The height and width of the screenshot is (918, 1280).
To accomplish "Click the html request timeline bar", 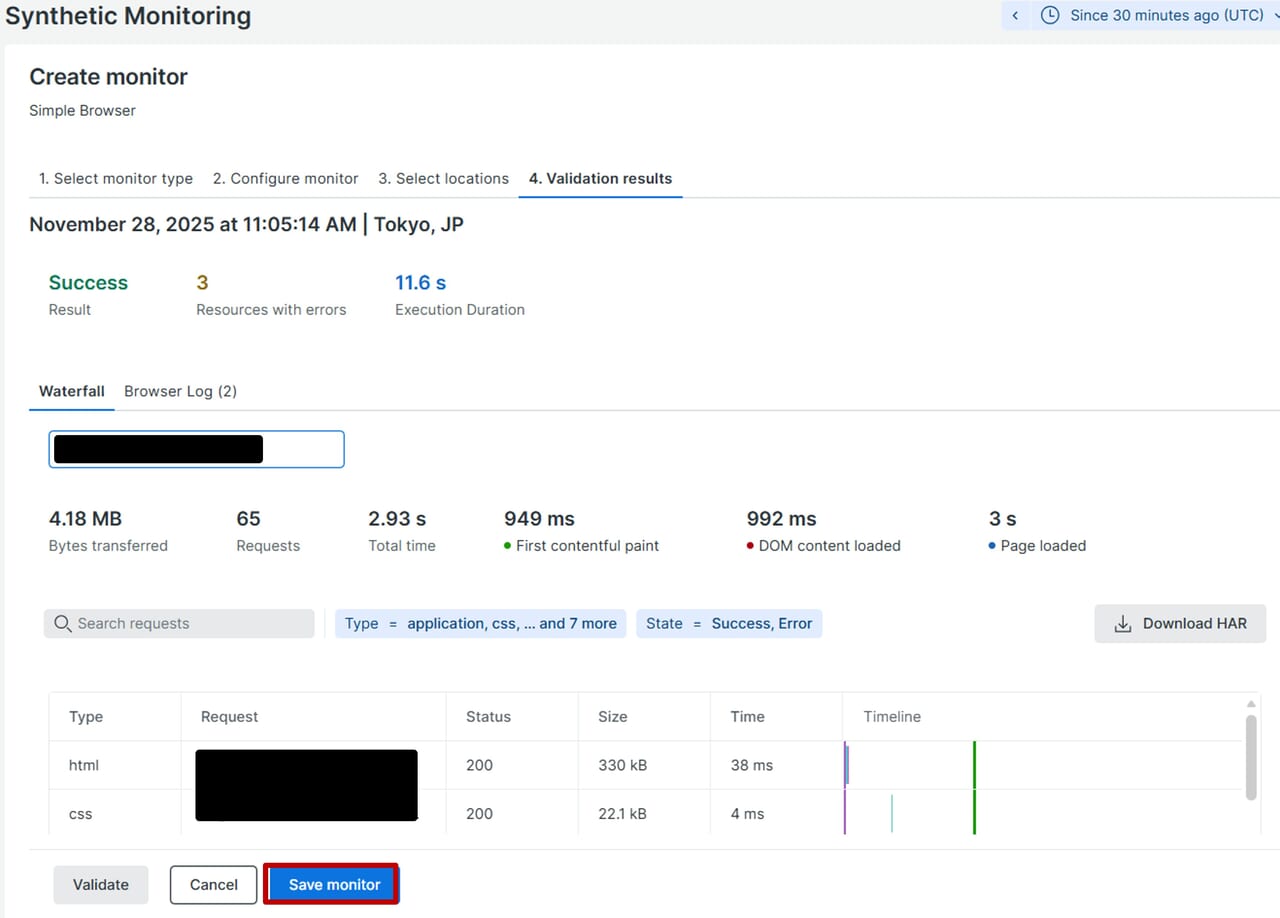I will 847,765.
